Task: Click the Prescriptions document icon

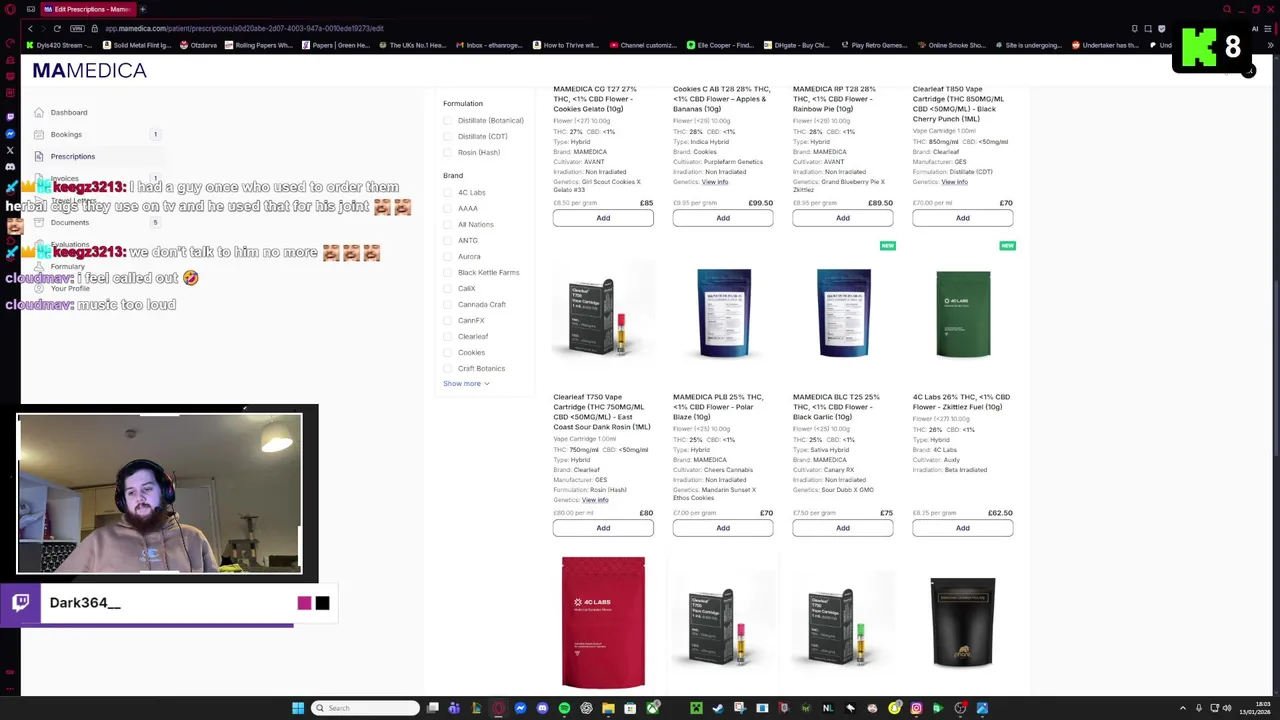Action: click(x=39, y=156)
